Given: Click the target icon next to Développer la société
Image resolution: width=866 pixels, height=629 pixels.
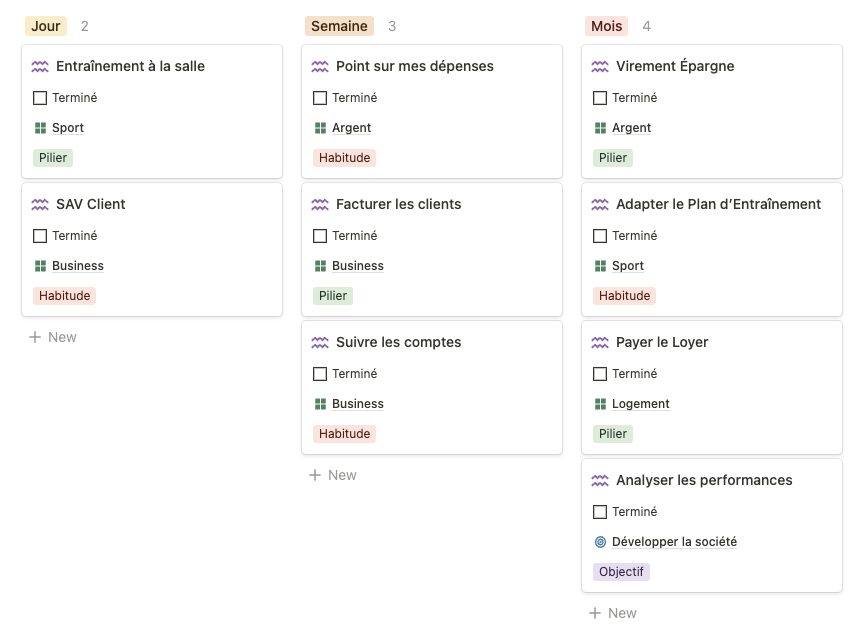Looking at the screenshot, I should [x=600, y=542].
